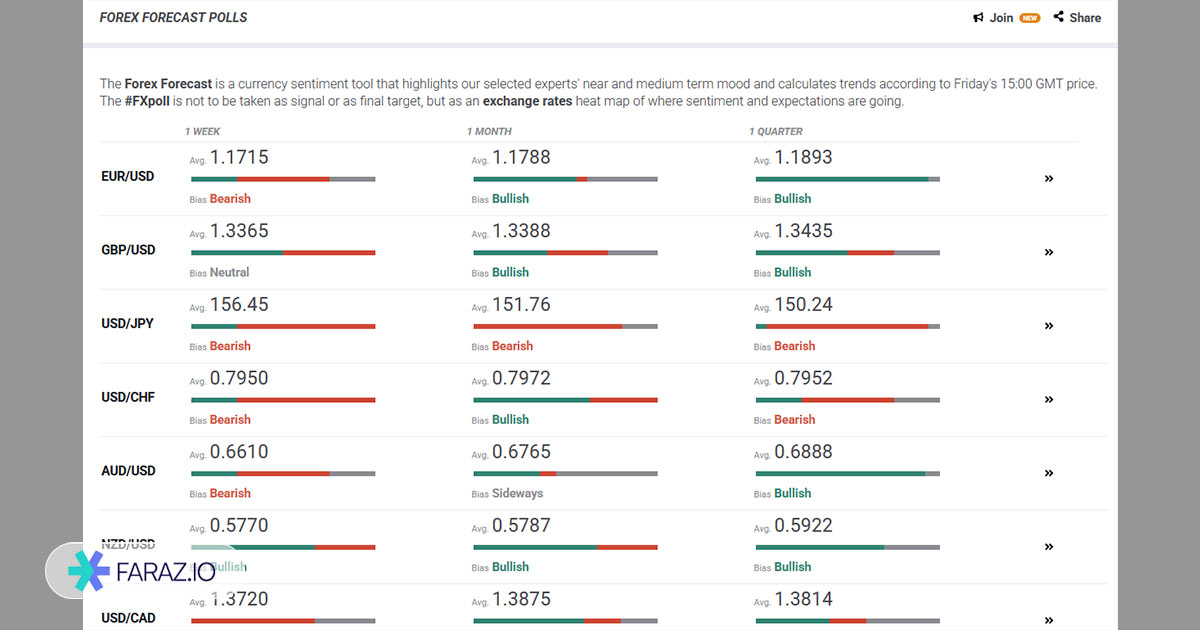Image resolution: width=1200 pixels, height=630 pixels.
Task: Expand the USD/JPY row chevron
Action: (1049, 326)
